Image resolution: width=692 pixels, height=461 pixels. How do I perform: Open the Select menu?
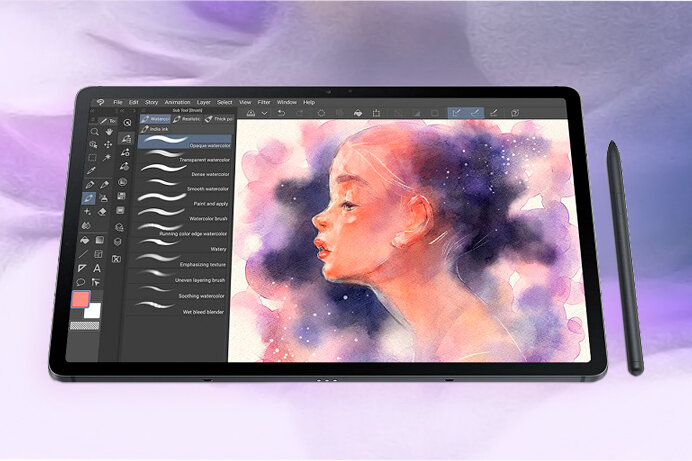[225, 102]
